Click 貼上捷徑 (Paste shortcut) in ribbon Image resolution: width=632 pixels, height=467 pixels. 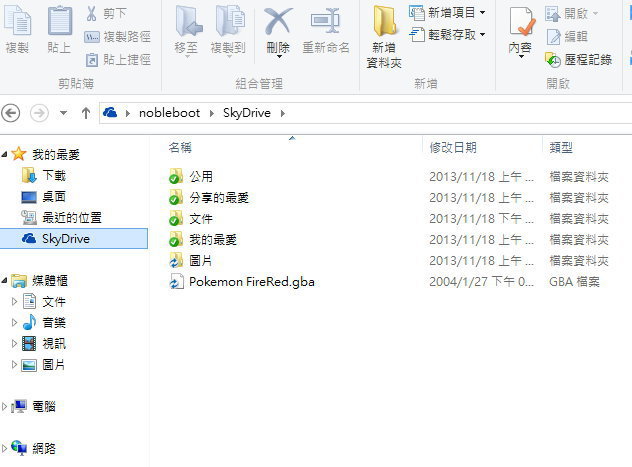click(118, 60)
